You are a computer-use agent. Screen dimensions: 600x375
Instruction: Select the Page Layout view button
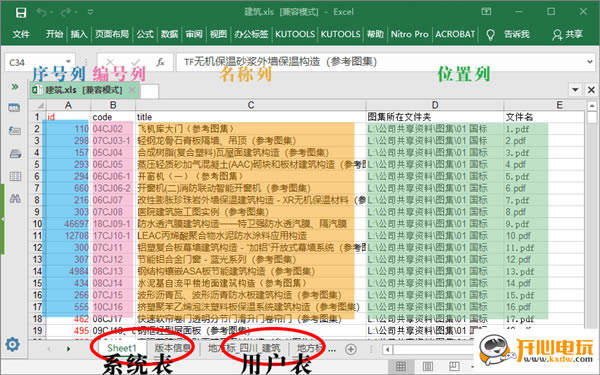pyautogui.click(x=427, y=366)
